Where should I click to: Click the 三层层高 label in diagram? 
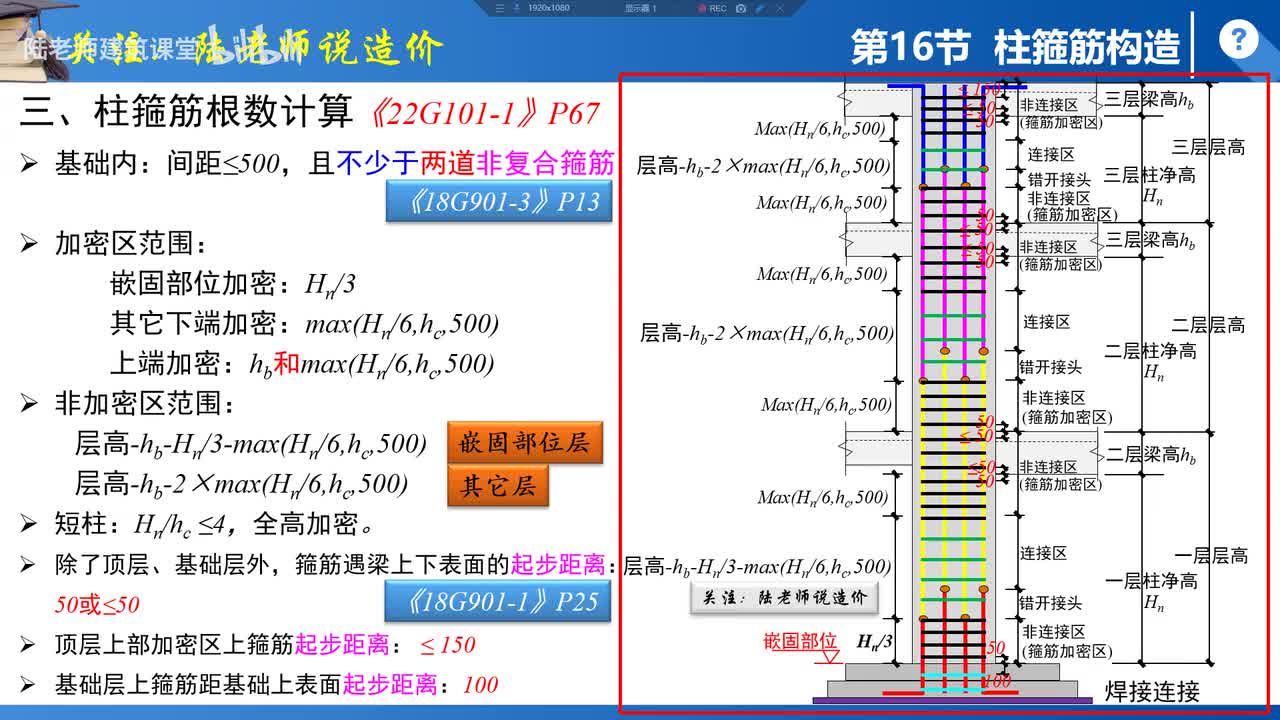click(x=1209, y=147)
